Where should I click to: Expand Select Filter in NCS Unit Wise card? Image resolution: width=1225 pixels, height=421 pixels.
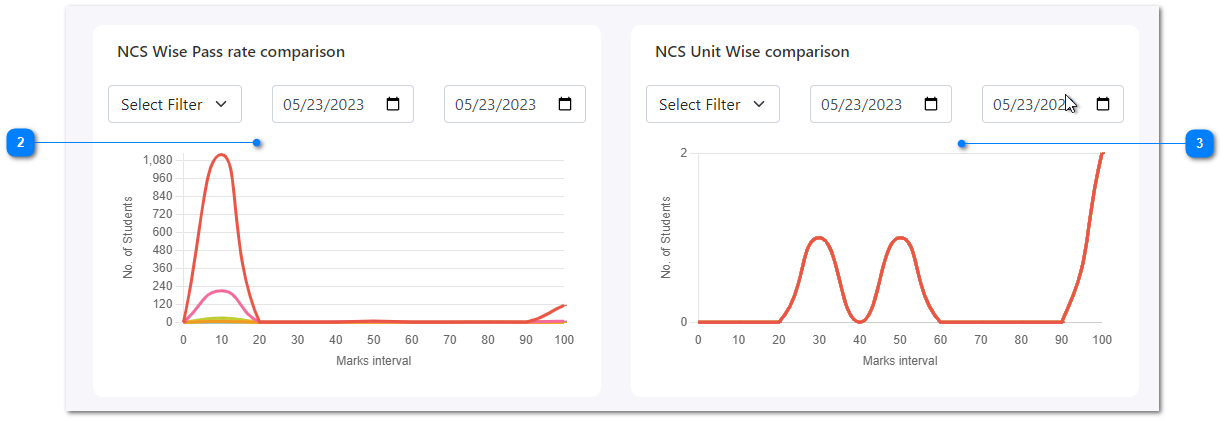click(713, 104)
